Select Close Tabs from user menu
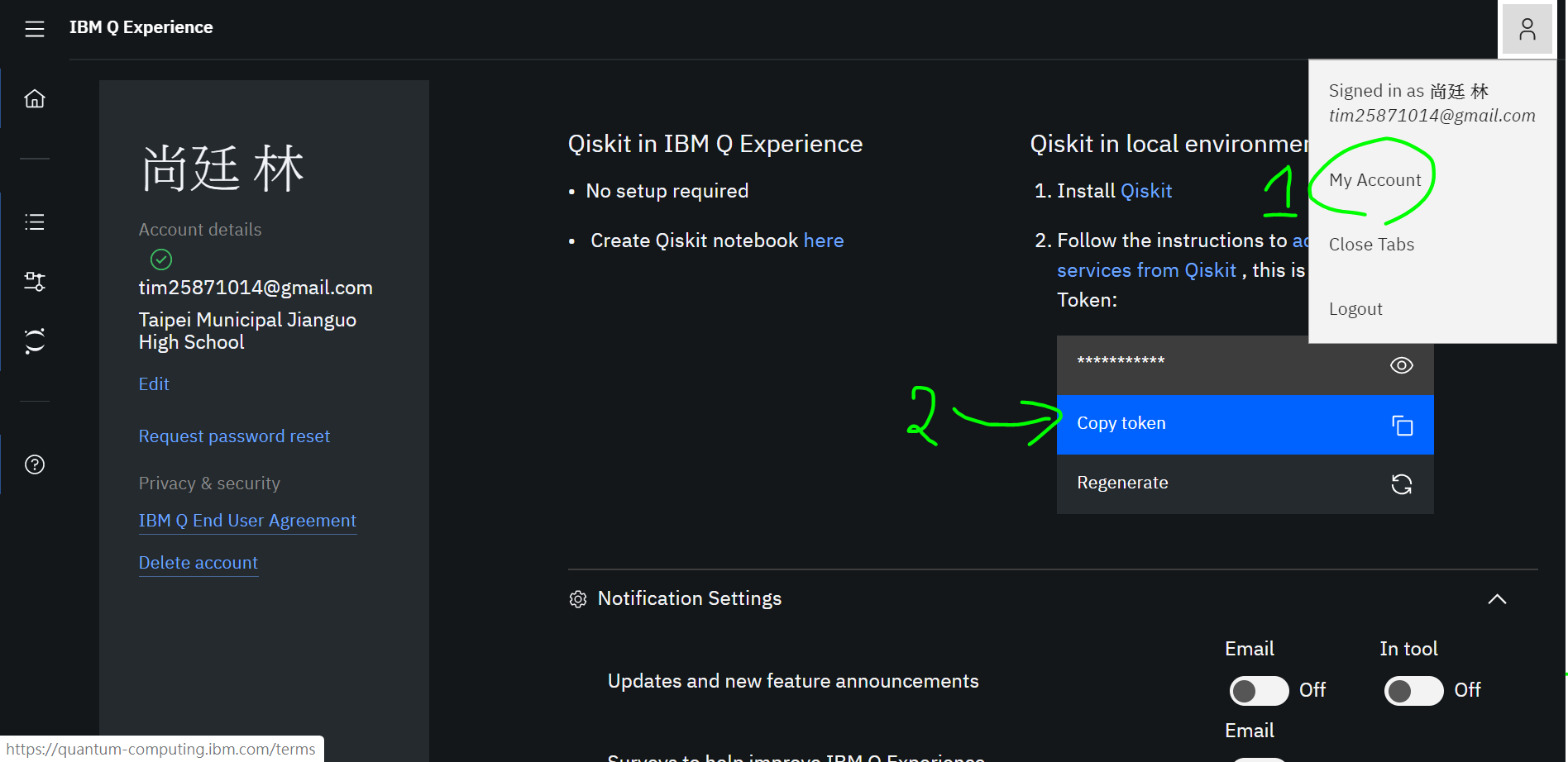 coord(1371,245)
